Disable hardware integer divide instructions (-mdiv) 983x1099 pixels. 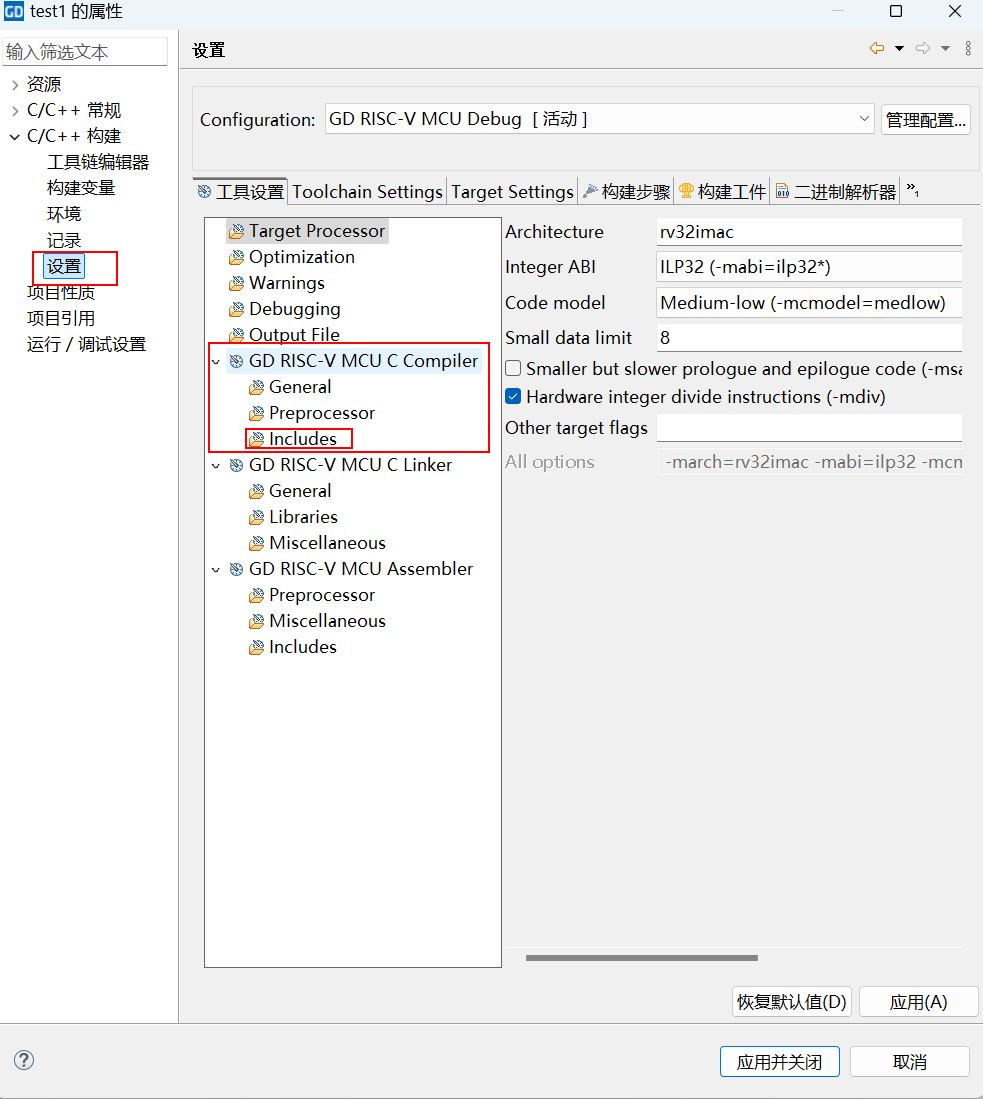[x=514, y=395]
